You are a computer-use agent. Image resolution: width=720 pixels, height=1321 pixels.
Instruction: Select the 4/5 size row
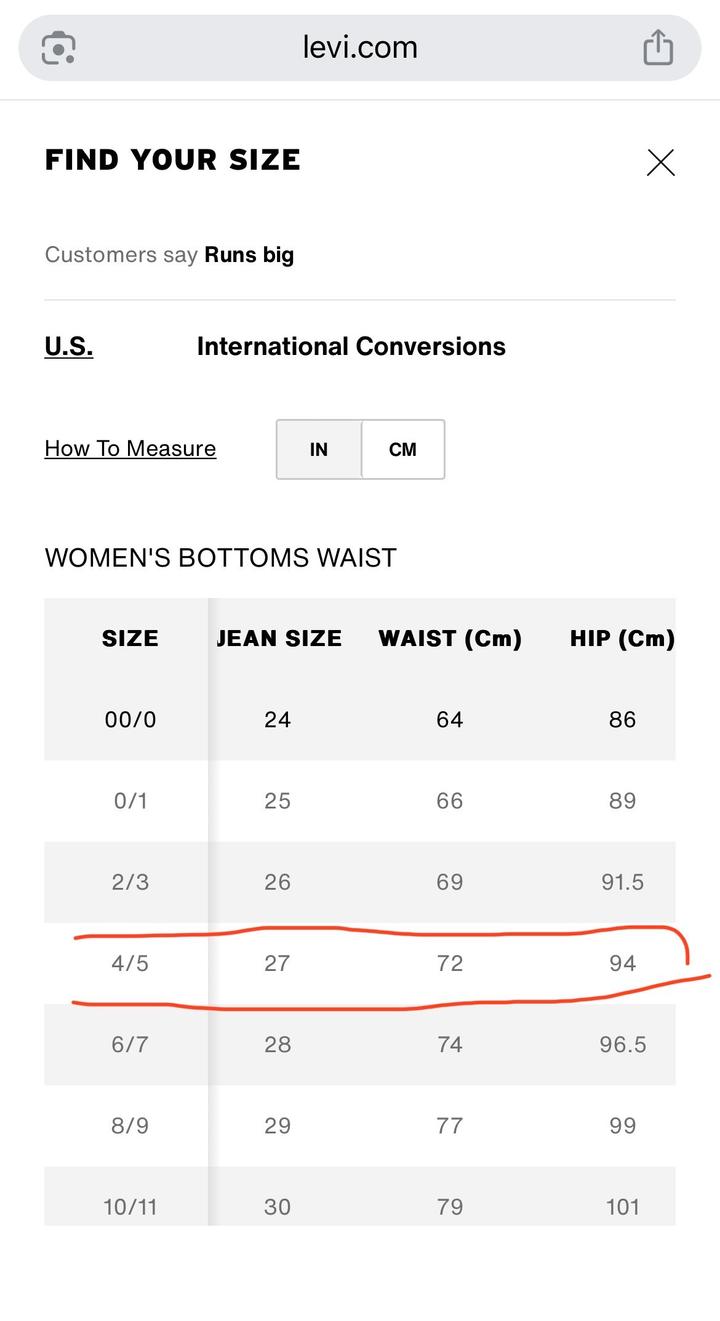point(130,963)
